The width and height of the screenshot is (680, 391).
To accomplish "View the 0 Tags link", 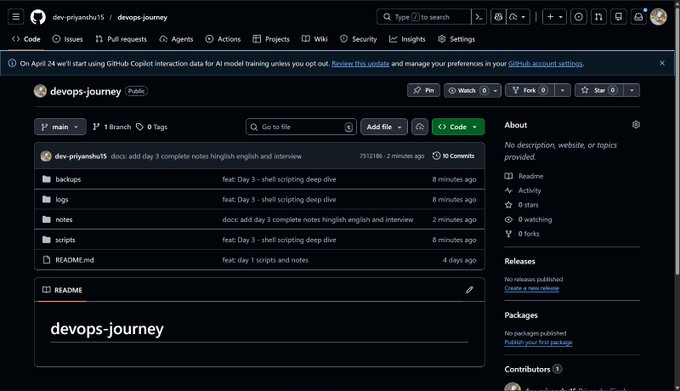I will pos(151,127).
